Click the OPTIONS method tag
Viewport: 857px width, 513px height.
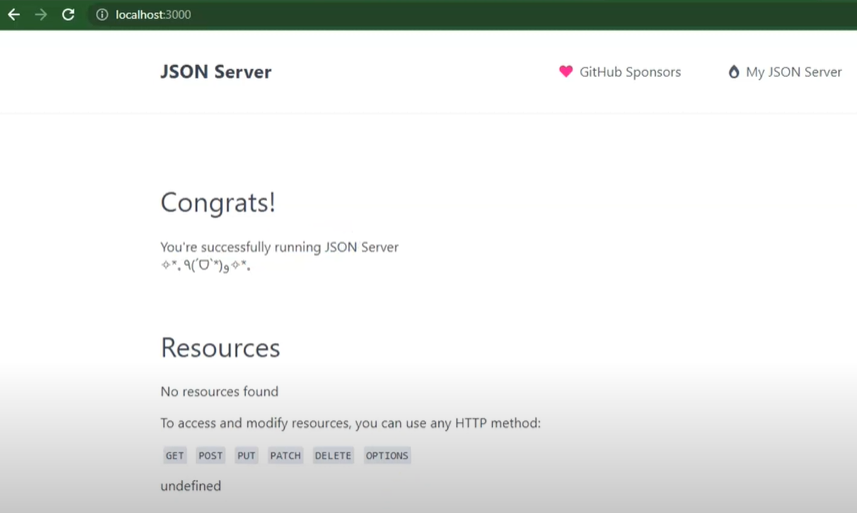pos(387,456)
